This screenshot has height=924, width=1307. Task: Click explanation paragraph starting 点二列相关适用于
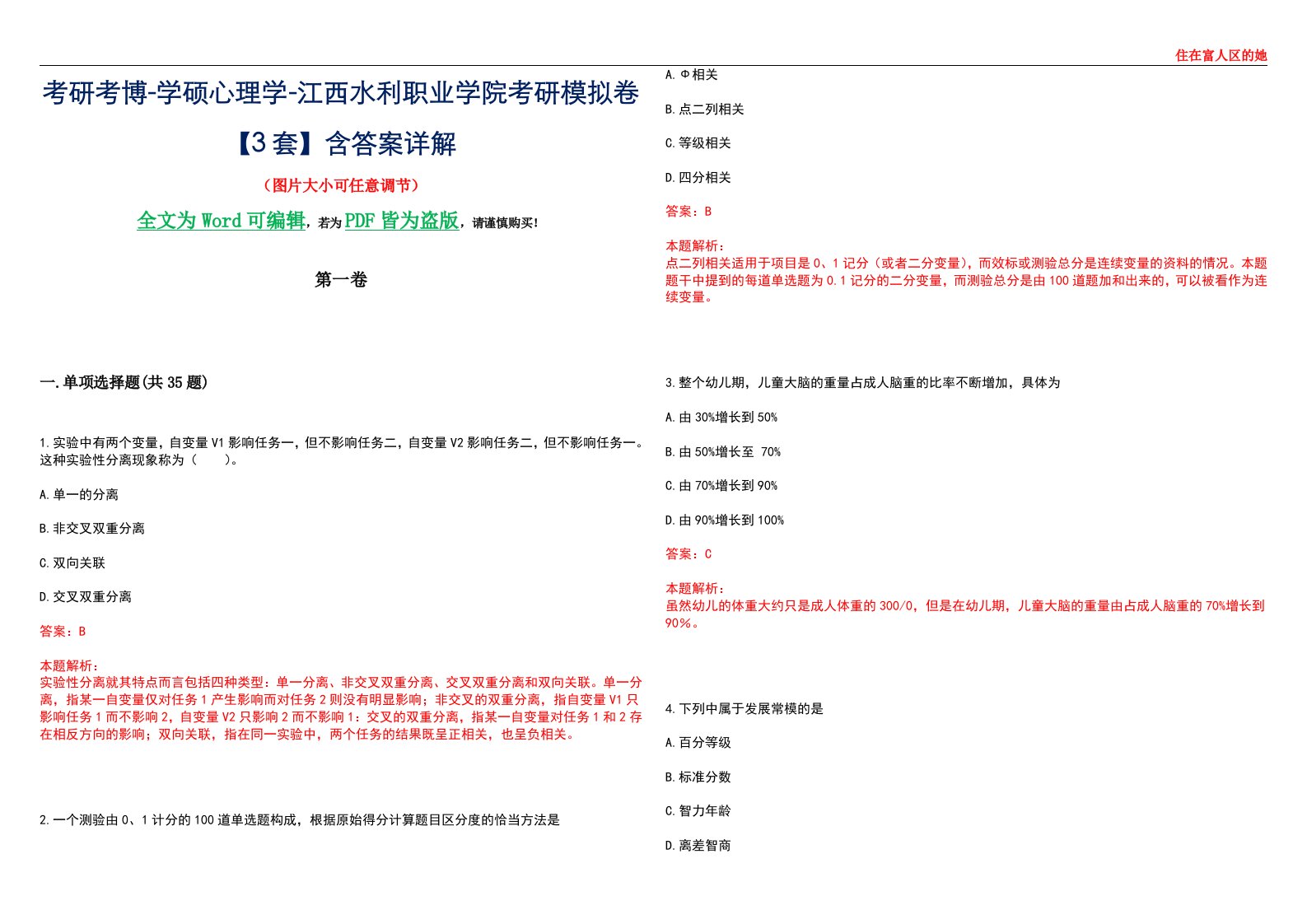966,280
